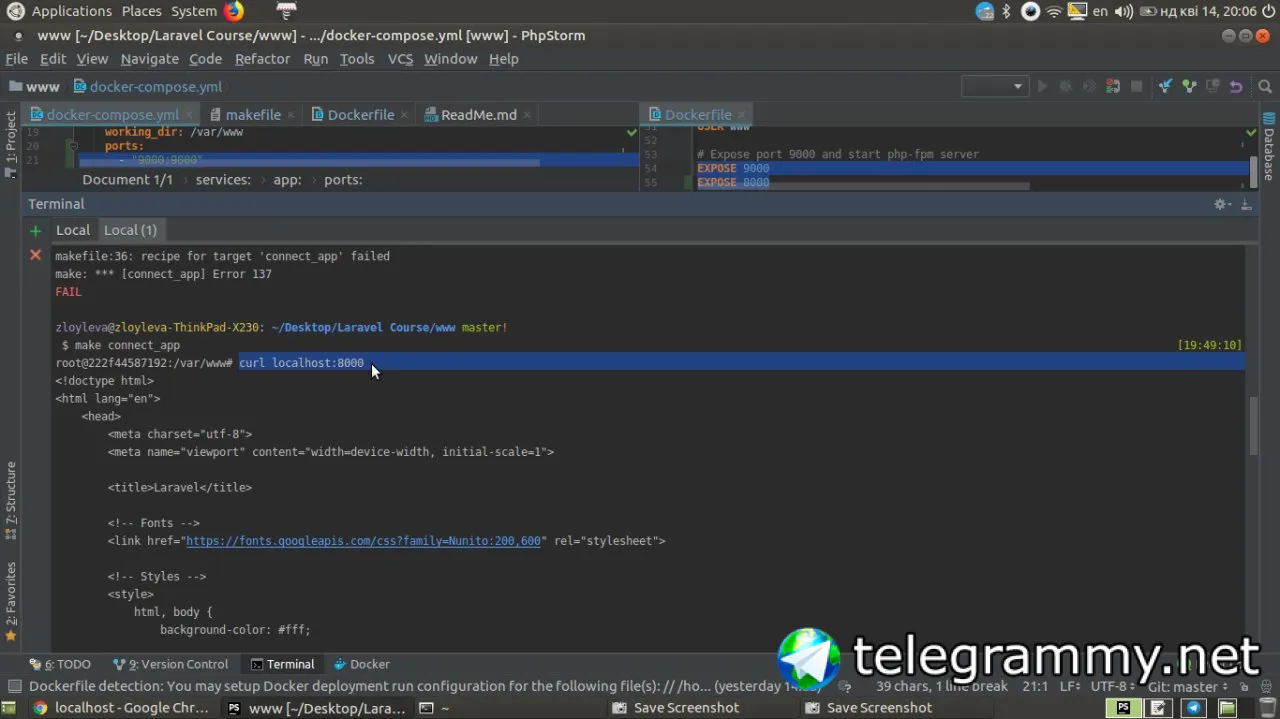Click the purple Revert arrow icon
The width and height of the screenshot is (1280, 719).
[x=1236, y=87]
